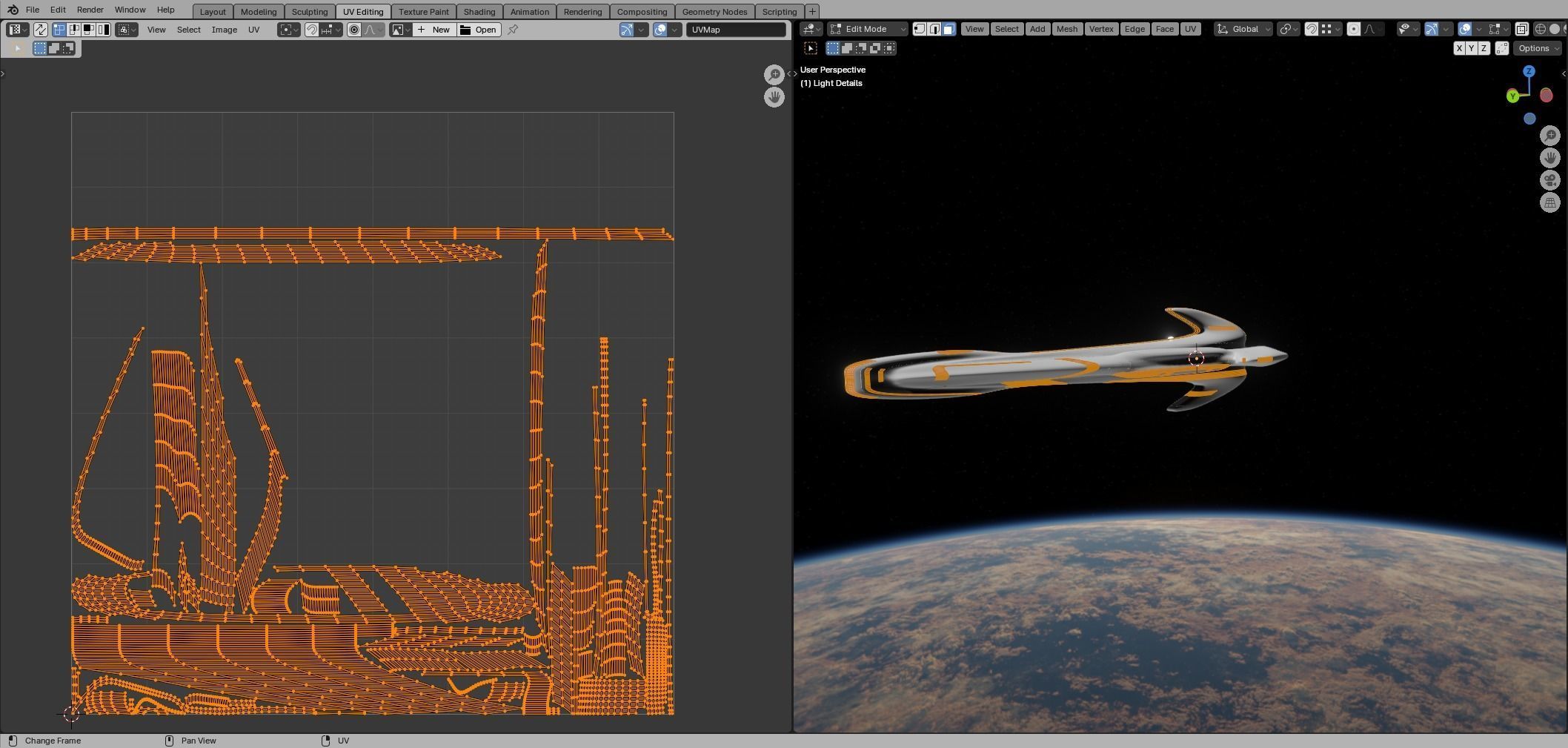Enable Y axis mesh mirror
The width and height of the screenshot is (1568, 748).
(x=1472, y=48)
